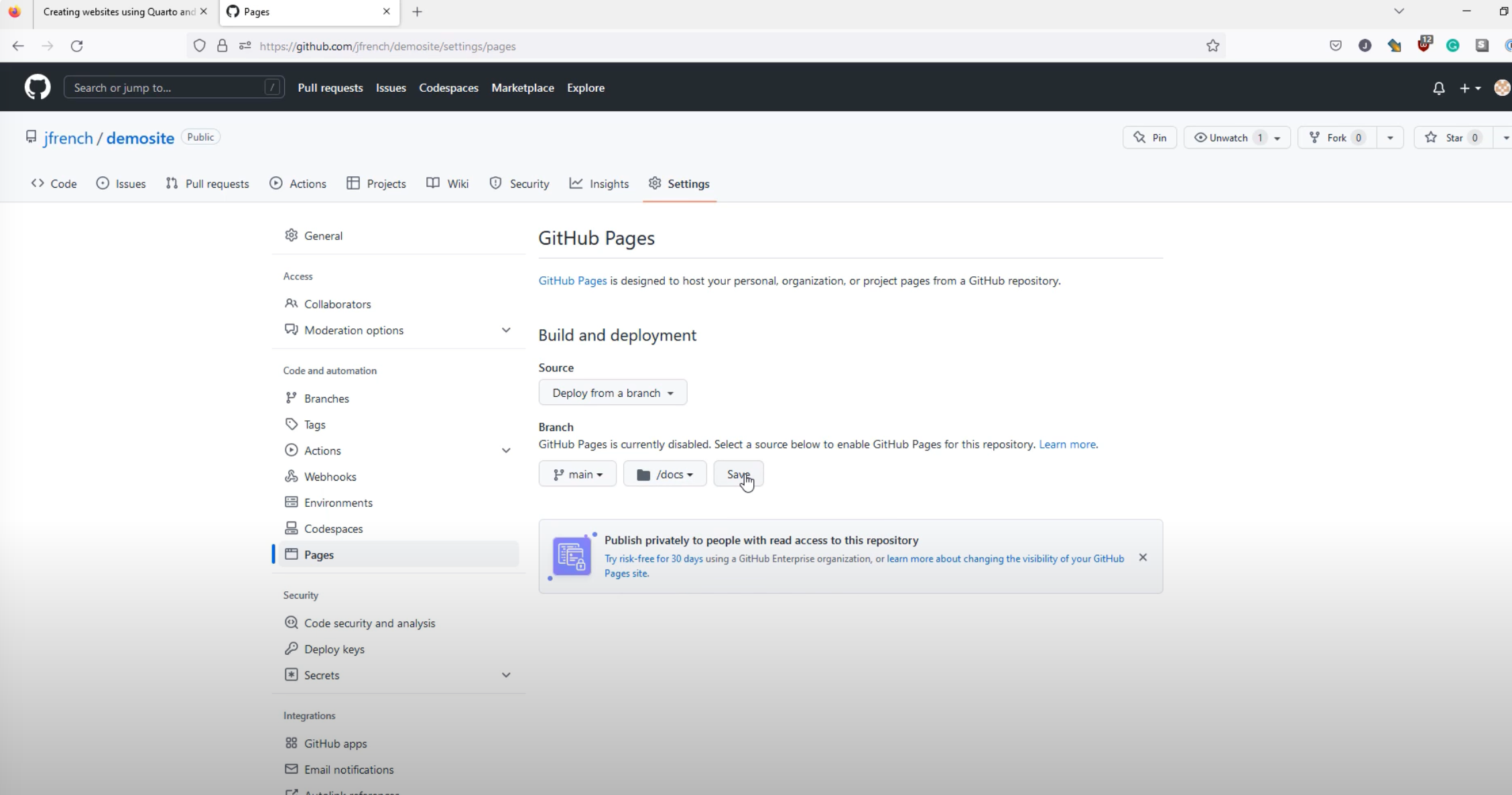Switch to Creating websites using Quarto tab
Screen dimensions: 1512x795
119,11
